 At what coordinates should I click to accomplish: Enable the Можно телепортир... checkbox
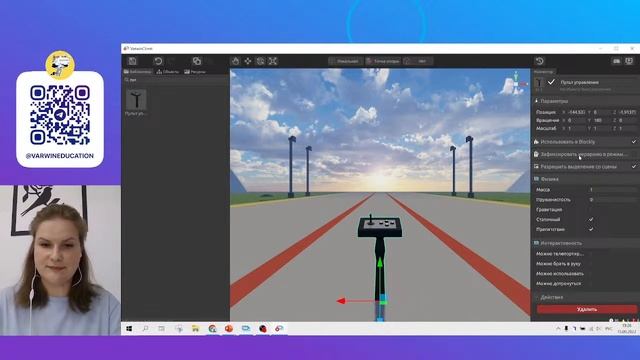591,254
